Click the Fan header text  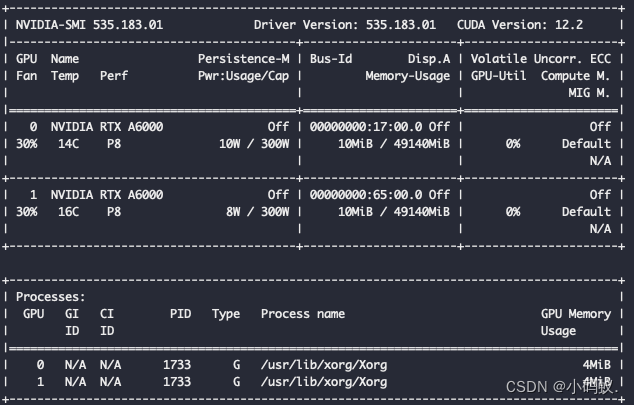coord(26,76)
